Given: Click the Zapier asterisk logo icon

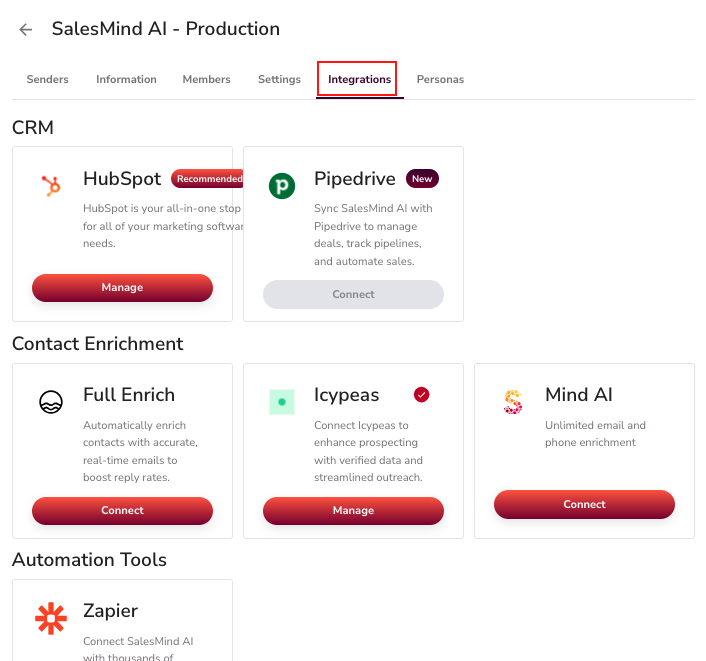Looking at the screenshot, I should pos(51,619).
